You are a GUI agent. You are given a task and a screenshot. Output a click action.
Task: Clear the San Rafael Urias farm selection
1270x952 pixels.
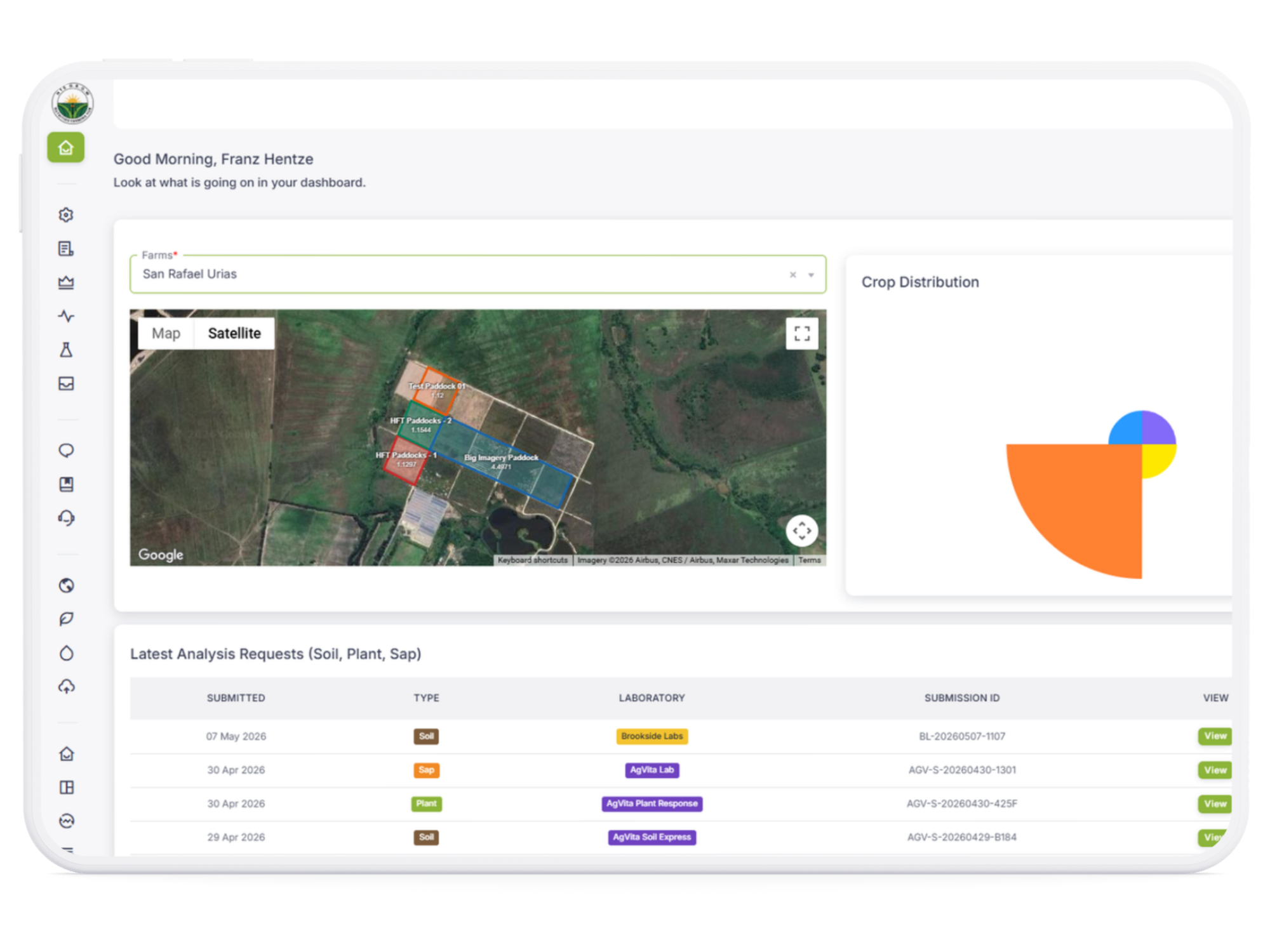coord(792,275)
